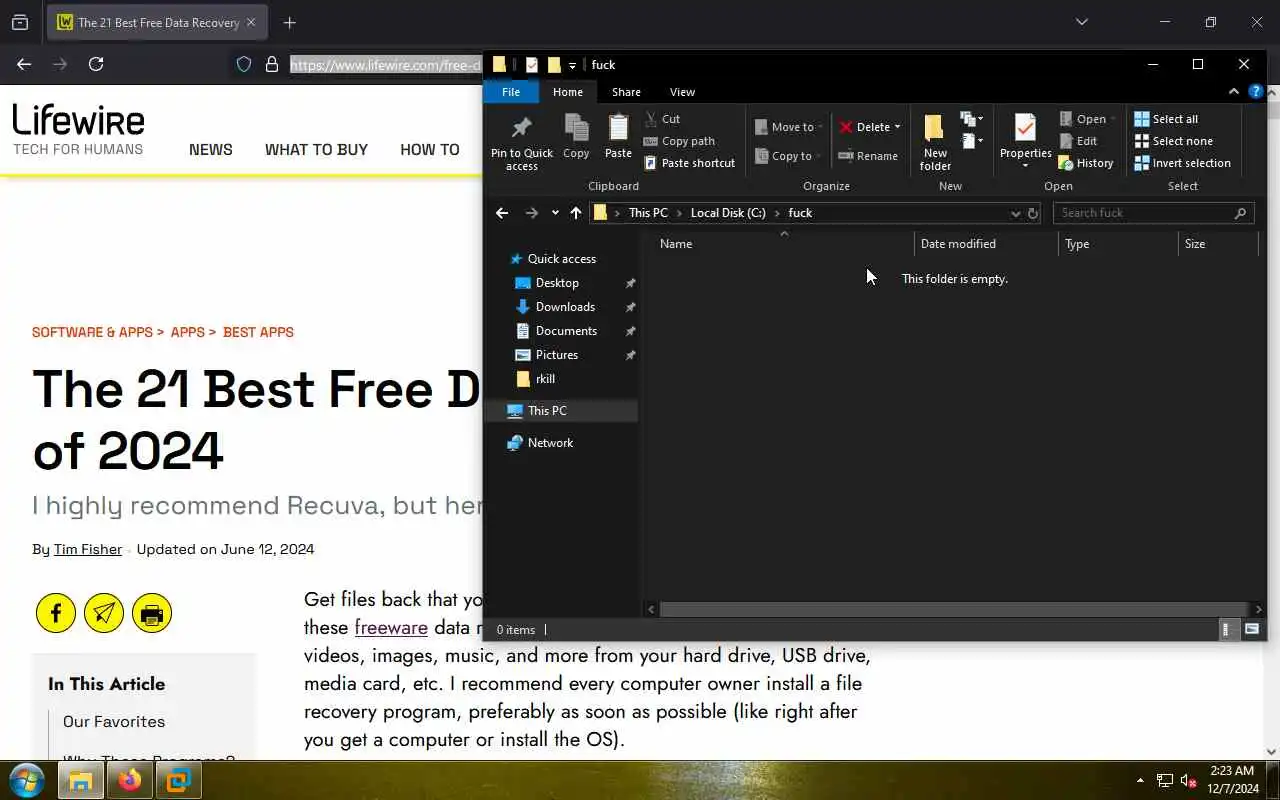This screenshot has width=1280, height=800.
Task: Create a New folder from the ribbon
Action: point(935,142)
